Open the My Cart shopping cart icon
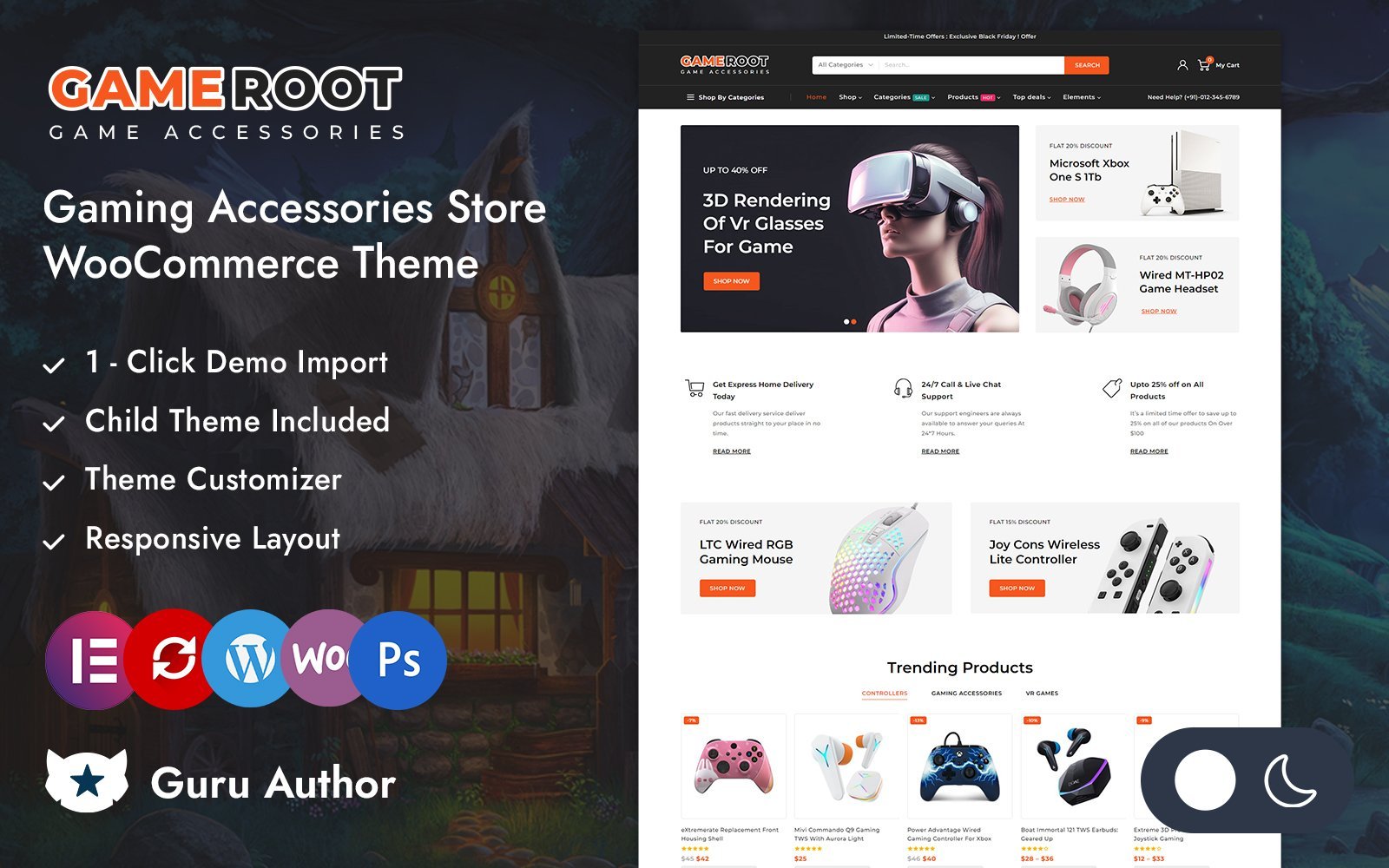This screenshot has width=1389, height=868. click(x=1204, y=64)
